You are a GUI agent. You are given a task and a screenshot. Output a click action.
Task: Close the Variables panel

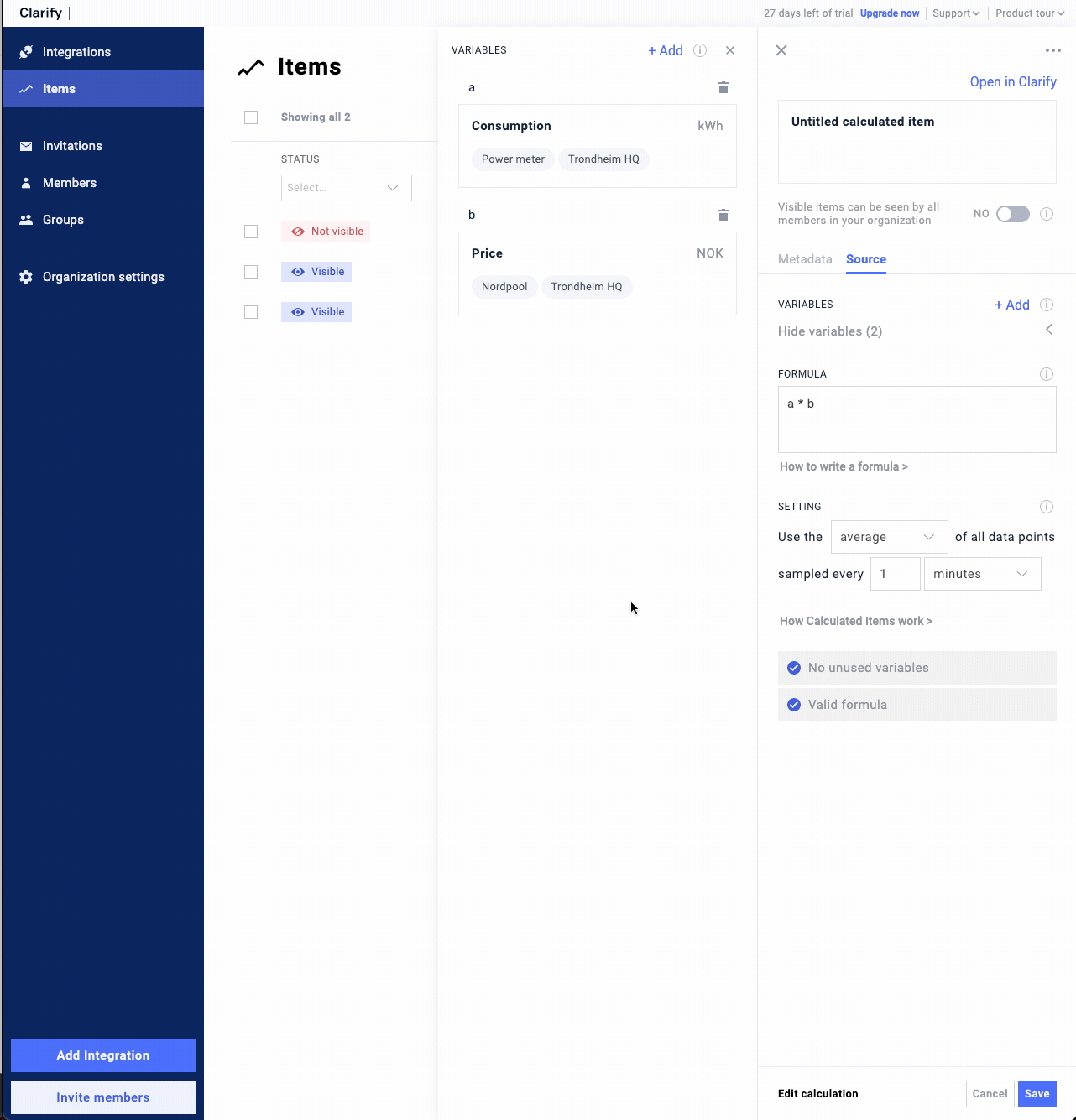click(x=730, y=50)
